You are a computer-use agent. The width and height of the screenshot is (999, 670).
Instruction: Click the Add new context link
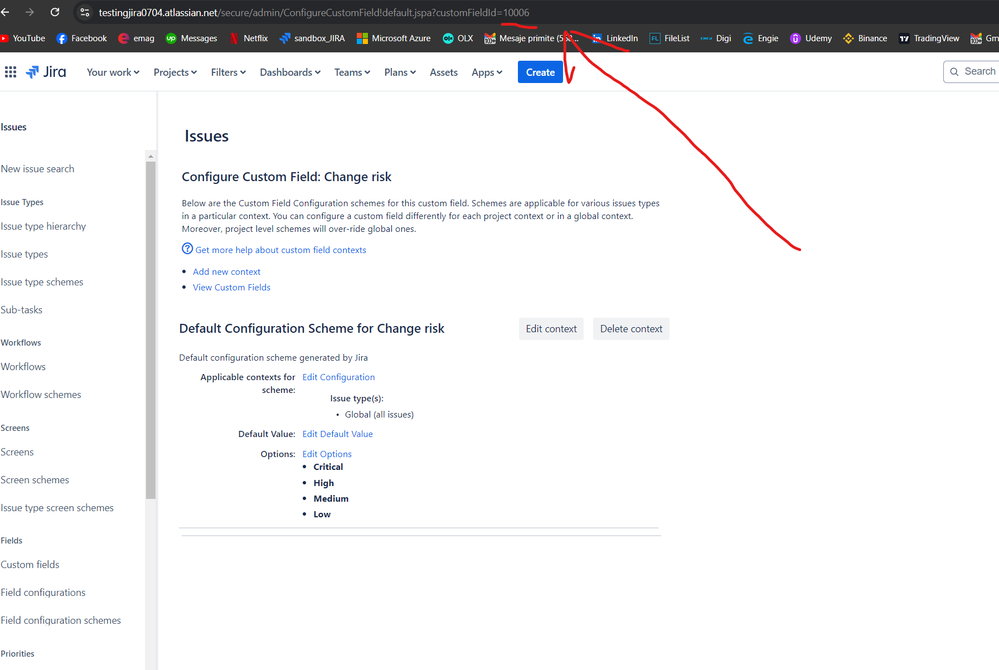[x=226, y=272]
